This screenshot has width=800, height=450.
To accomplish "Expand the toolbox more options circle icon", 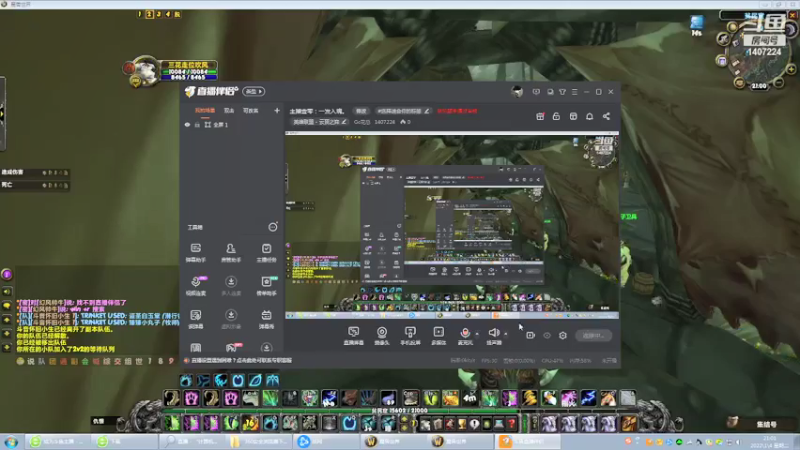I will pyautogui.click(x=273, y=227).
